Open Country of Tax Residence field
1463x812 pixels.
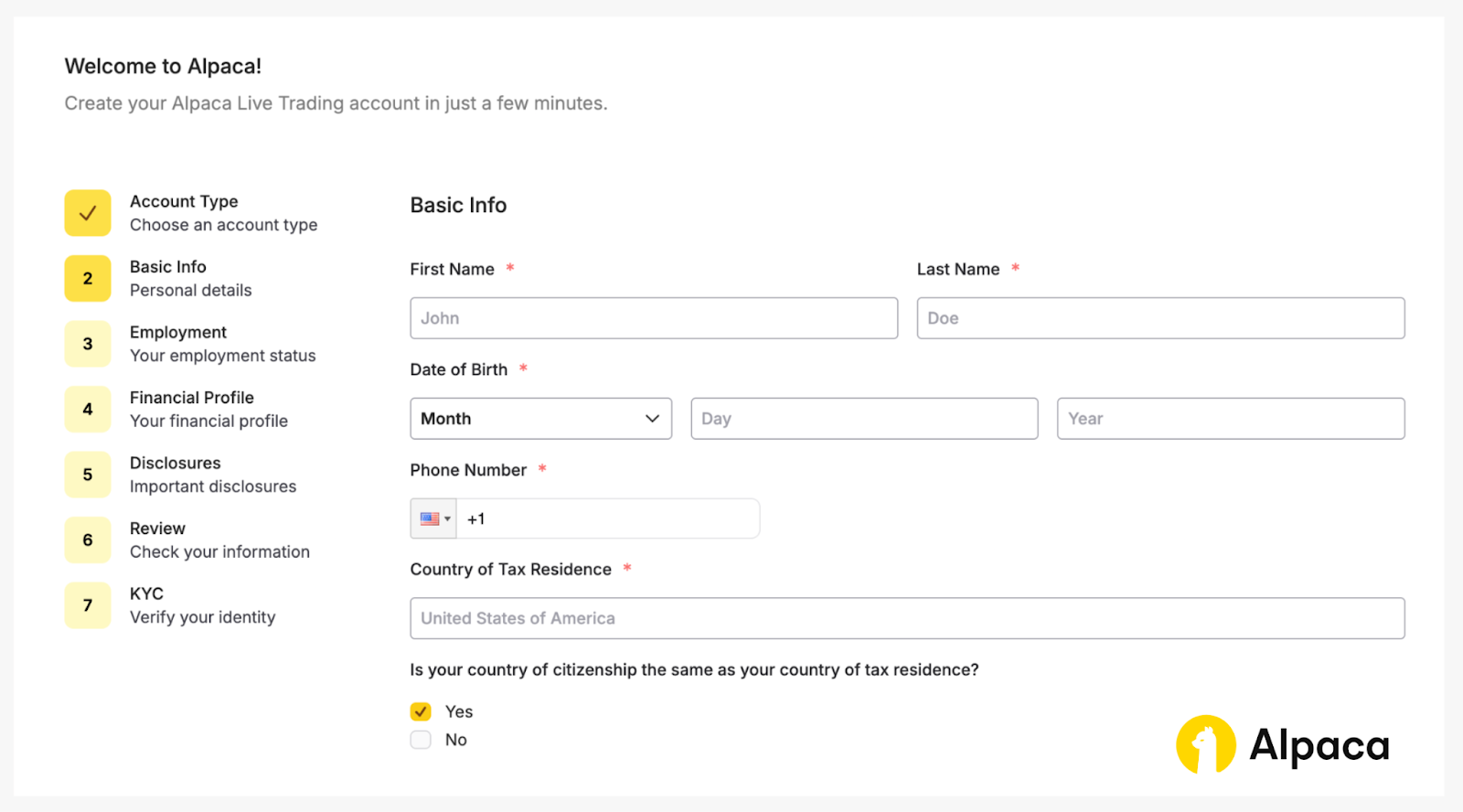tap(906, 618)
